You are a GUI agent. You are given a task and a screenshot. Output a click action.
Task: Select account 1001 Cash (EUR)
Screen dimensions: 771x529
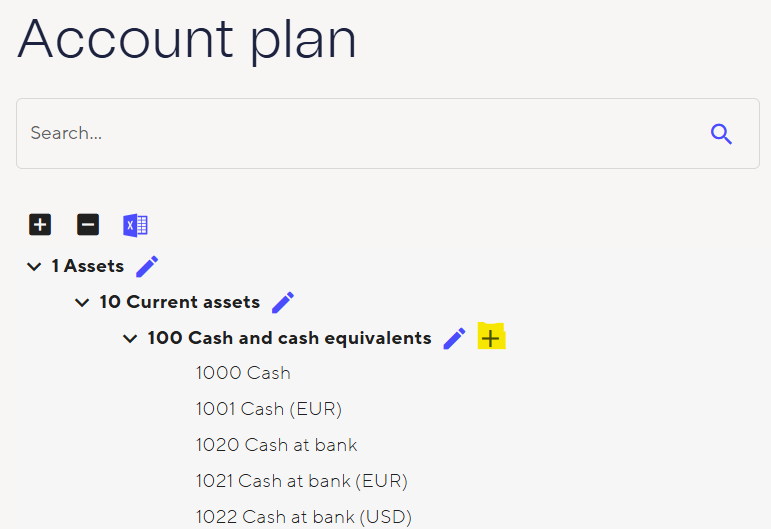click(269, 409)
